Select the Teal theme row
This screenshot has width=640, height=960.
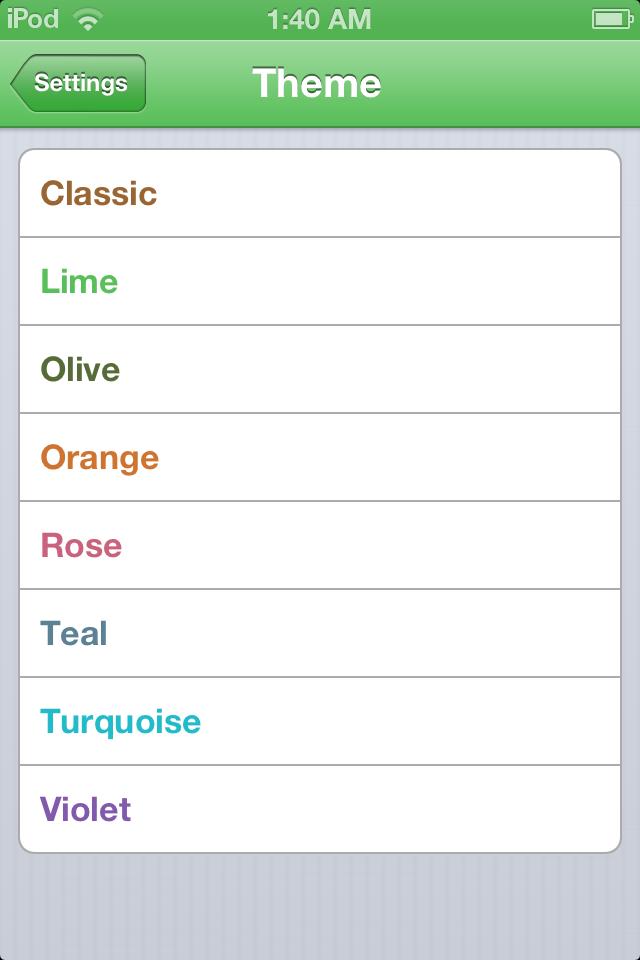tap(320, 633)
